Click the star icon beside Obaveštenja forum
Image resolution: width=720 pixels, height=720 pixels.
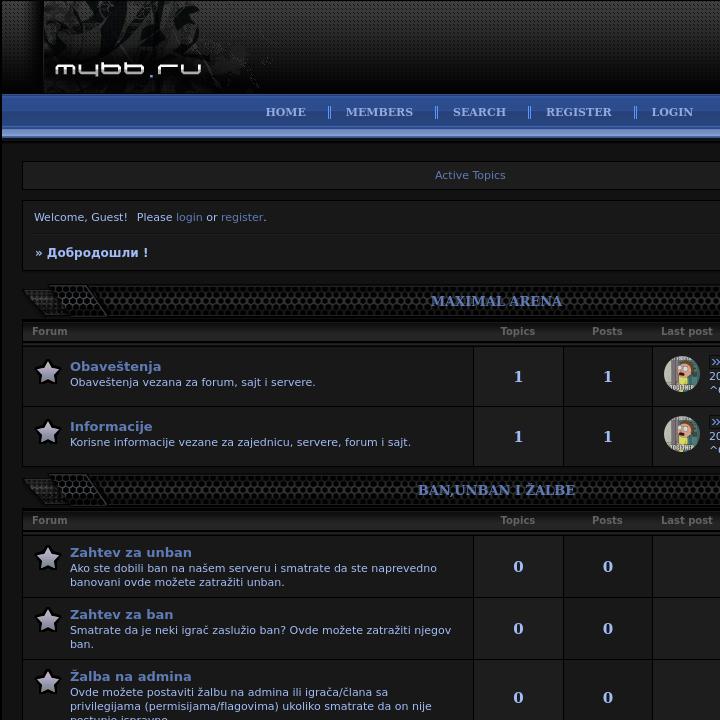point(47,373)
